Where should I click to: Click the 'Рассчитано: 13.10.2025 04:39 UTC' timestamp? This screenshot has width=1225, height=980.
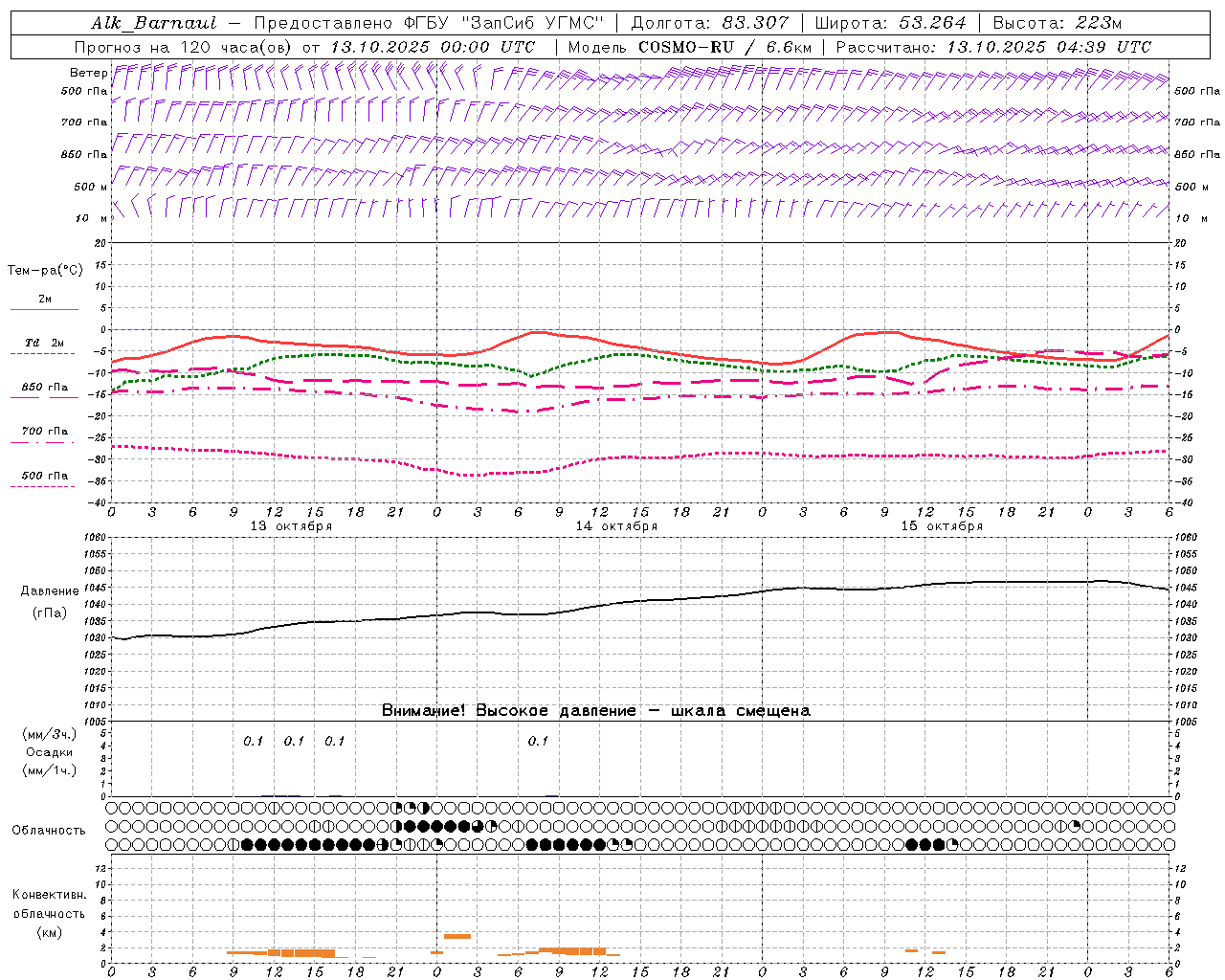[993, 47]
